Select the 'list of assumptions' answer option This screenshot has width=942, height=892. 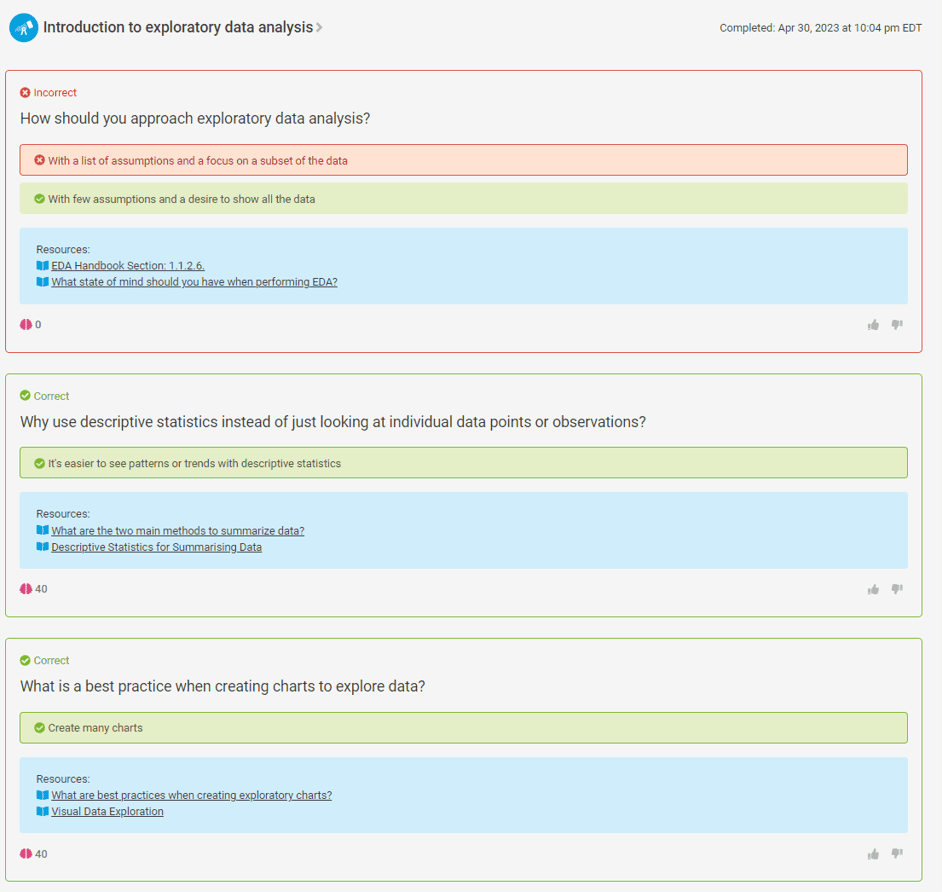pos(463,160)
